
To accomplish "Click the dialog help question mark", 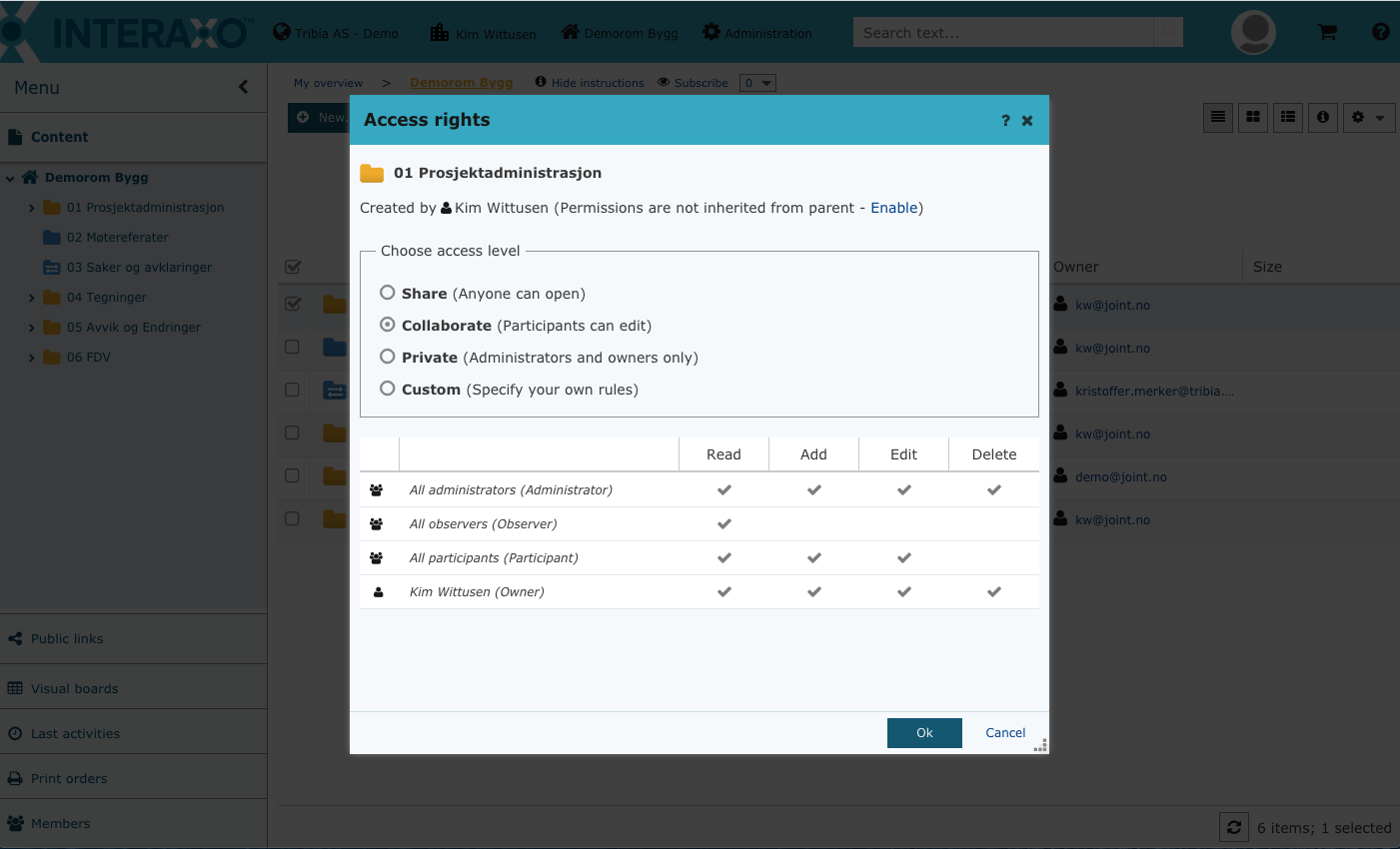I will tap(1005, 121).
